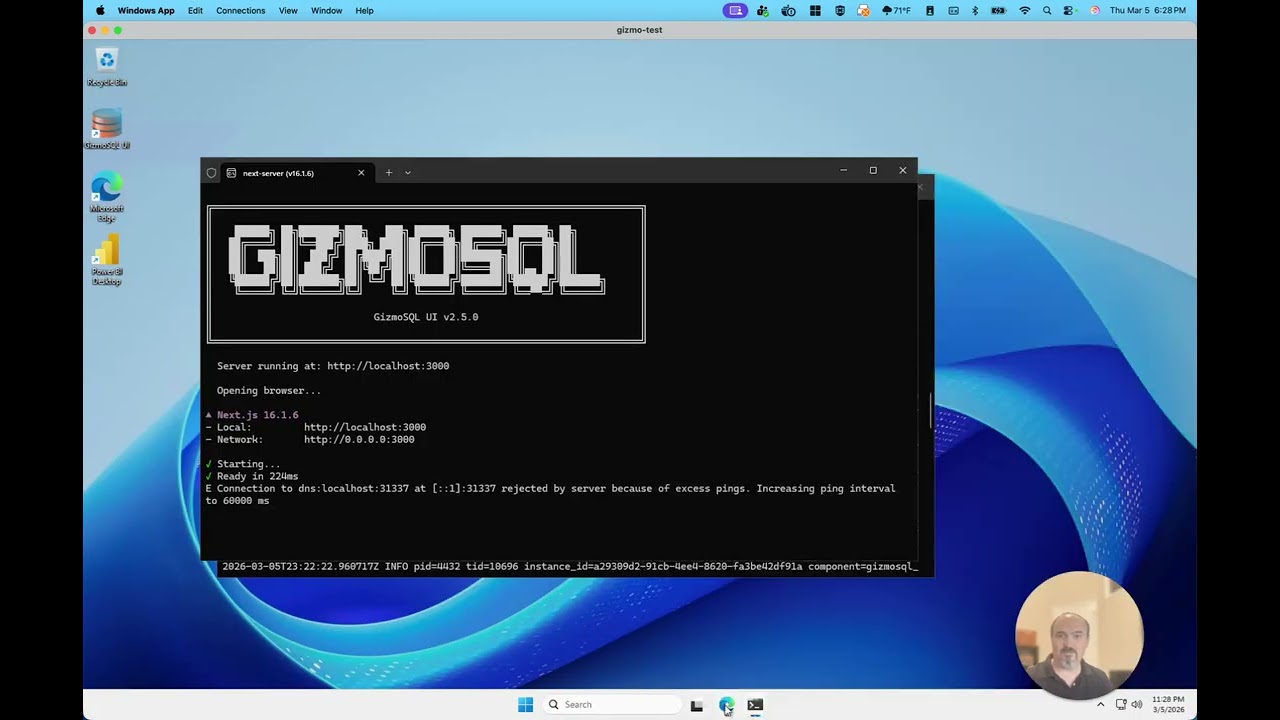This screenshot has height=720, width=1280.
Task: Open Bluetooth menu bar icon
Action: (975, 11)
